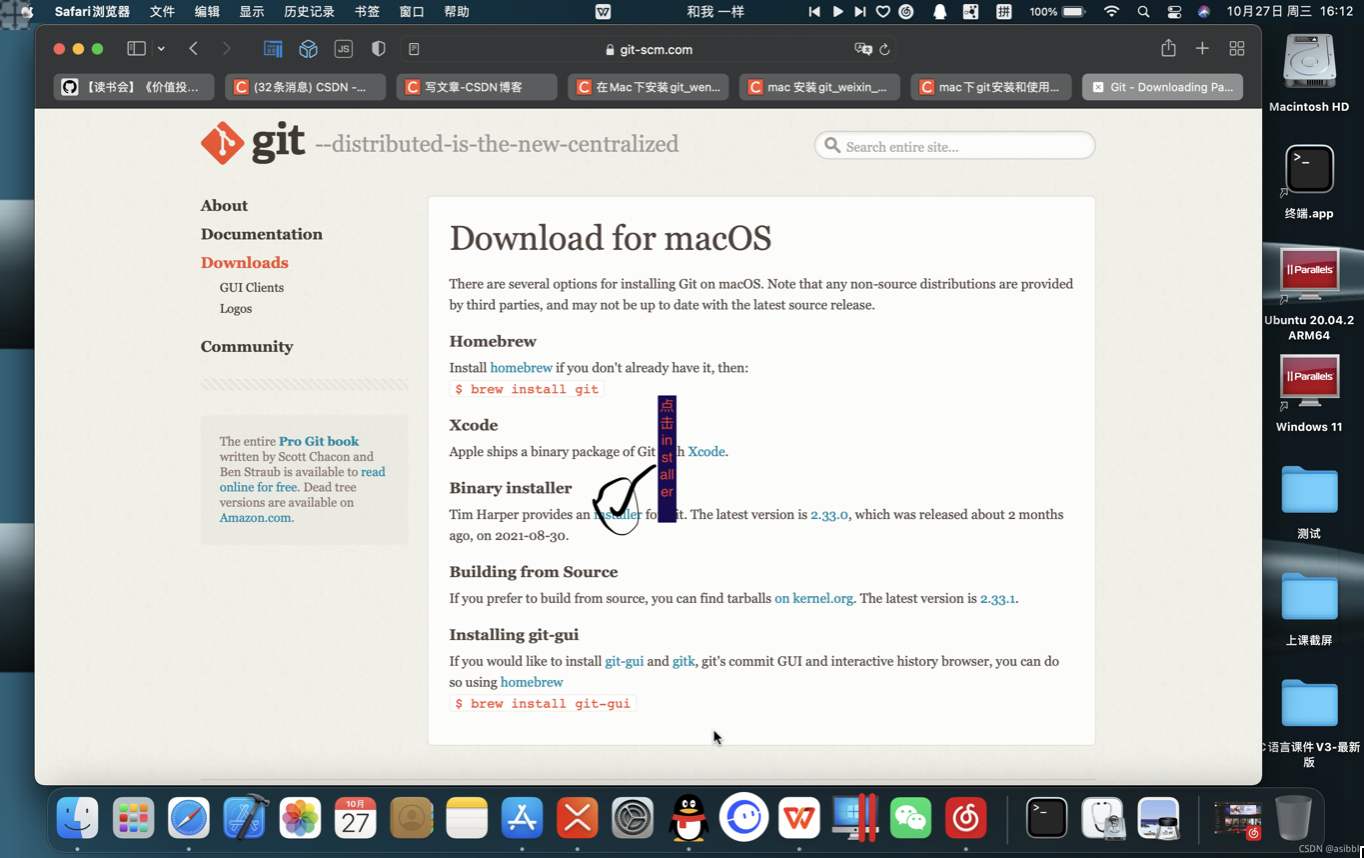Click the play button in menu bar

(838, 12)
